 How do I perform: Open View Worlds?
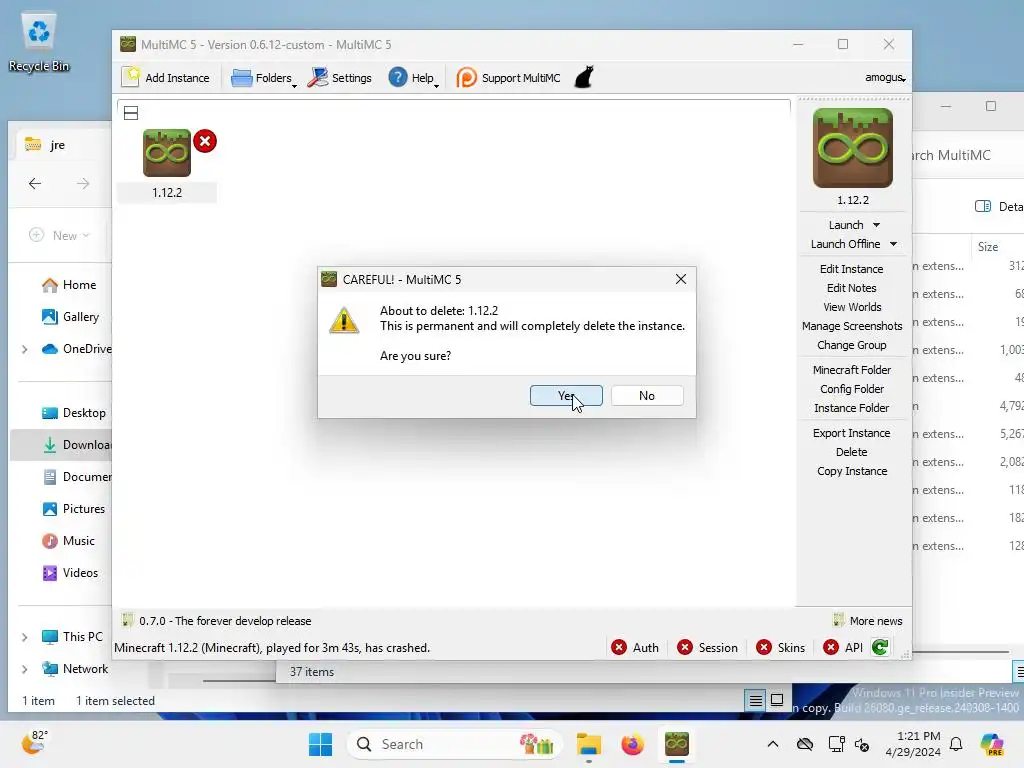click(852, 306)
